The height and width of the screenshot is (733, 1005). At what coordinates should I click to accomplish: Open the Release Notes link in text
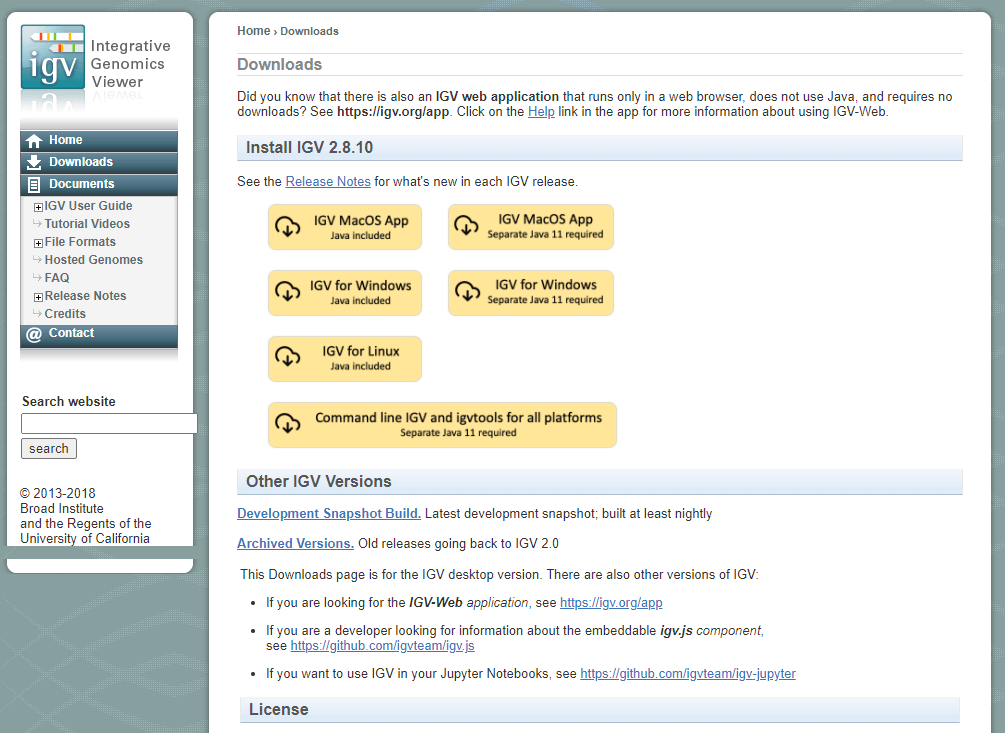(x=328, y=181)
